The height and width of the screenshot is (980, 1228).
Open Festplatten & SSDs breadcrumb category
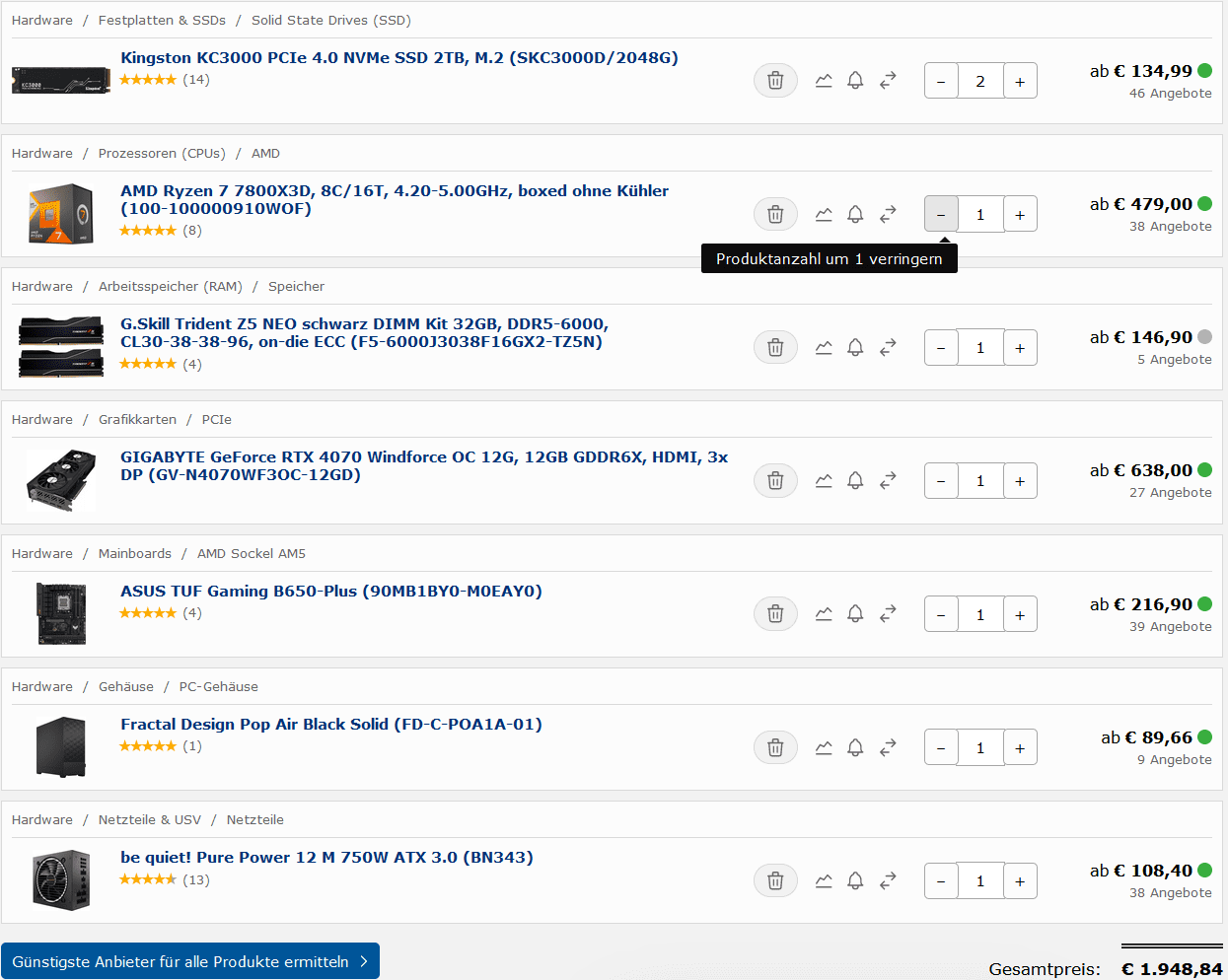point(162,20)
